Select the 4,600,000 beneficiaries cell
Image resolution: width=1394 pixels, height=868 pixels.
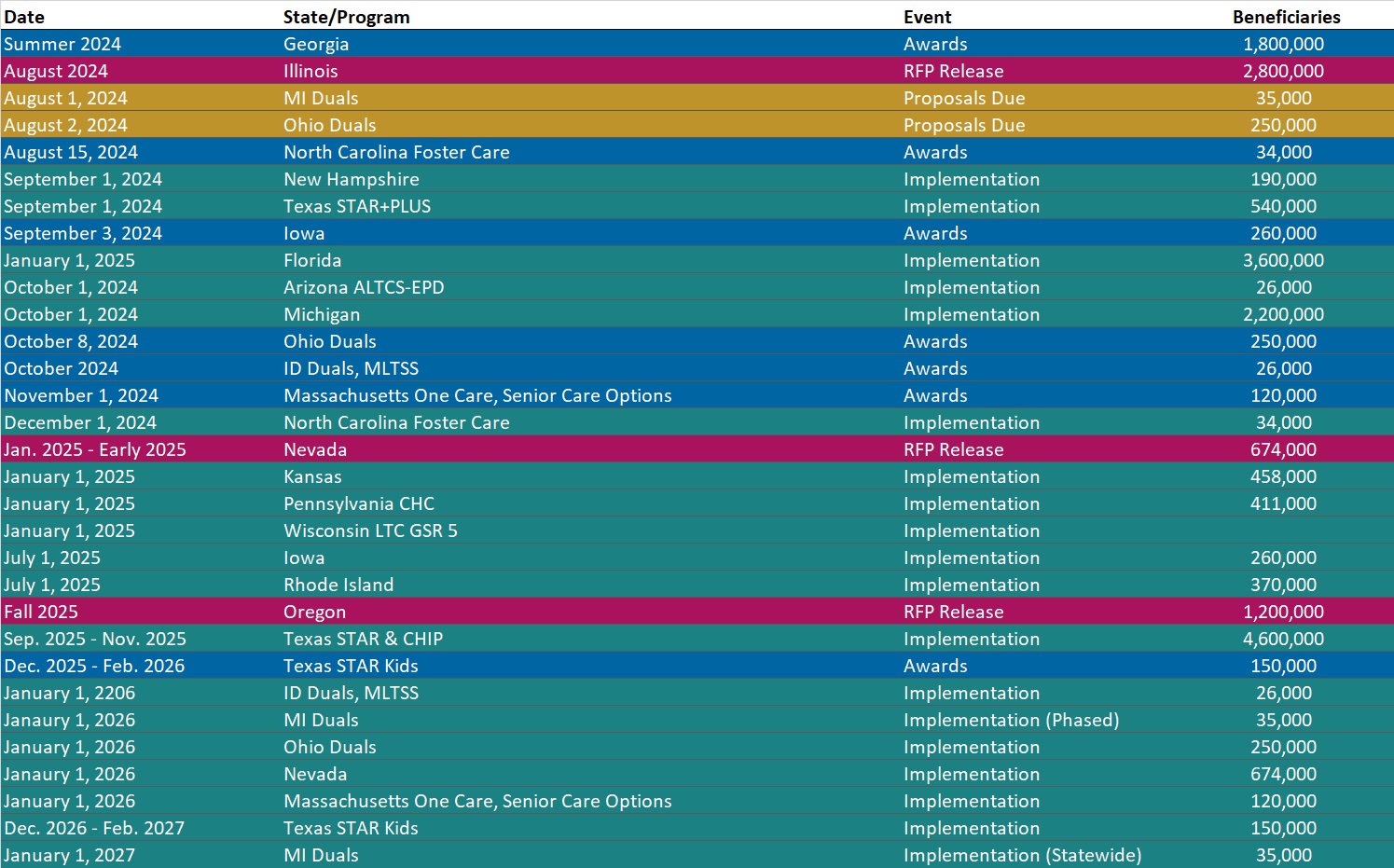click(x=1283, y=639)
